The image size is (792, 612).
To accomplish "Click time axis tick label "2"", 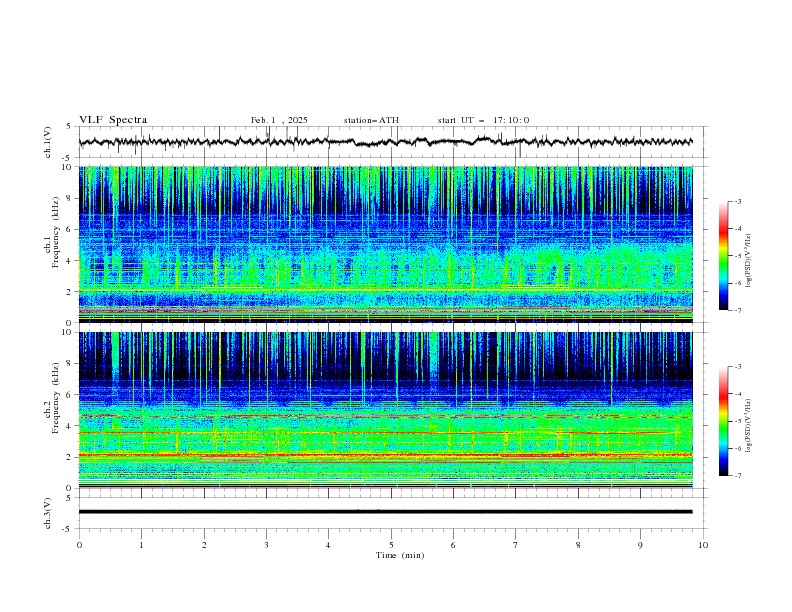I will point(204,545).
